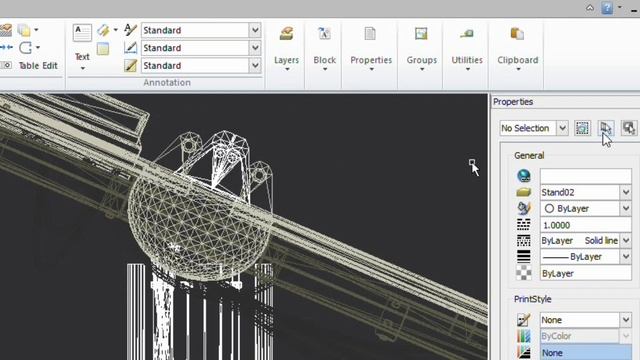Click the Linetype icon beside circle ByLayer
Screen dimensions: 640x360
pos(524,209)
